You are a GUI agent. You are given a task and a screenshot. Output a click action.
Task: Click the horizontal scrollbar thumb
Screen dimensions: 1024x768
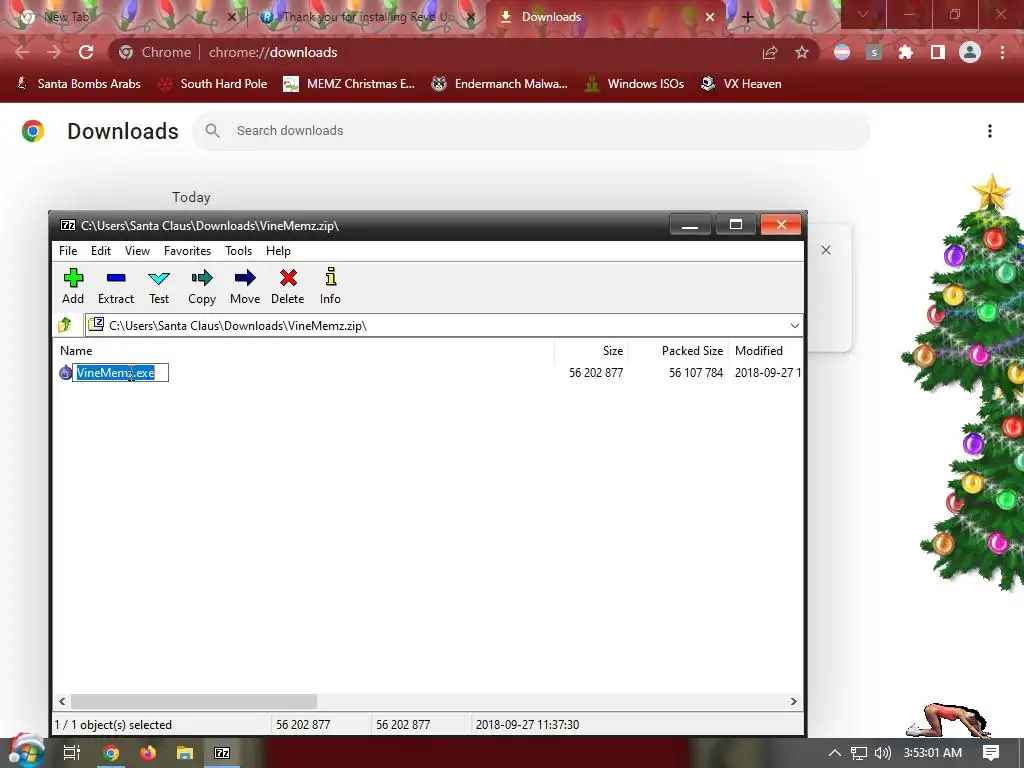click(x=194, y=701)
